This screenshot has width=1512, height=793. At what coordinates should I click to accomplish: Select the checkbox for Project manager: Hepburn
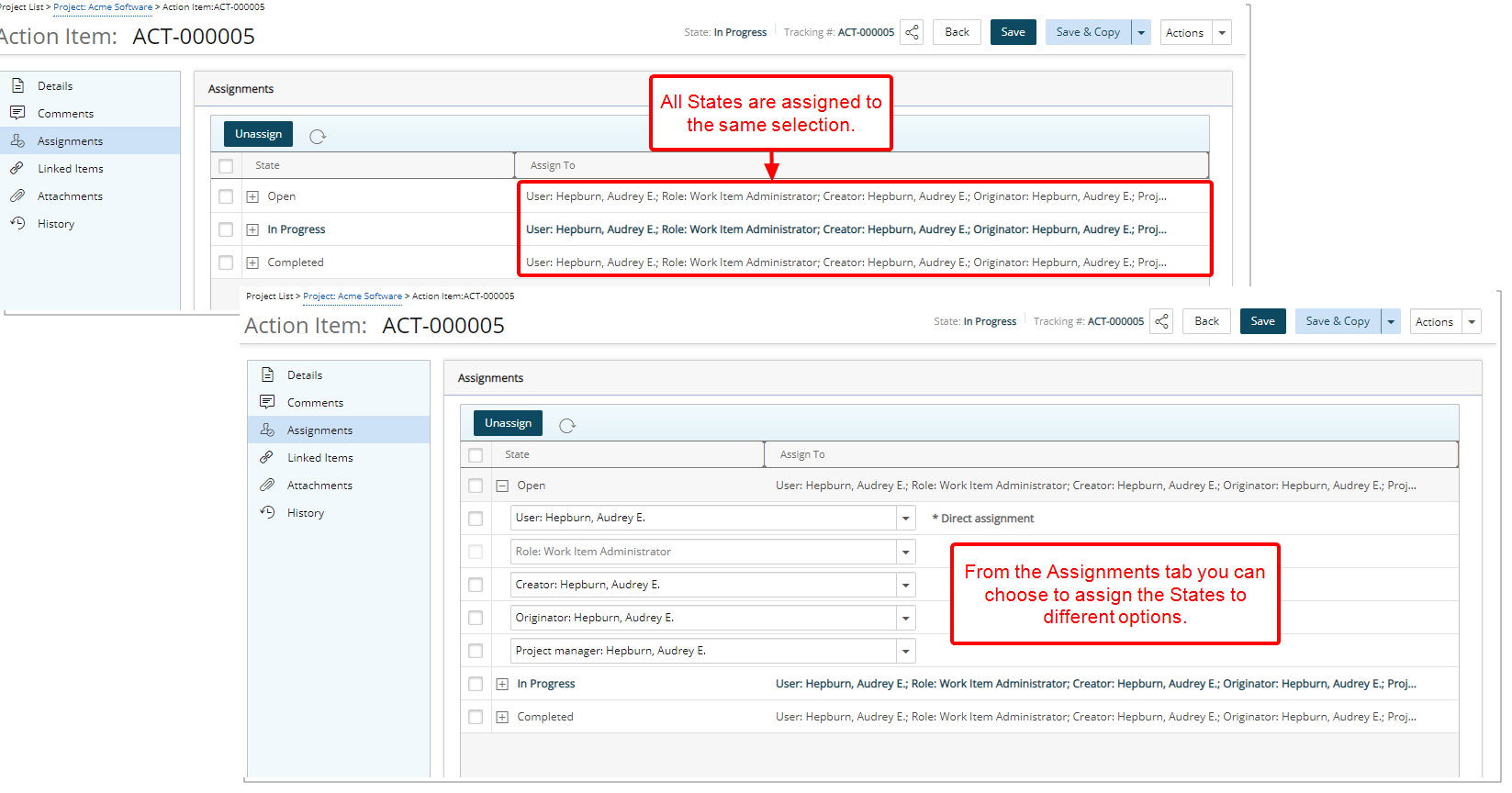(x=476, y=651)
